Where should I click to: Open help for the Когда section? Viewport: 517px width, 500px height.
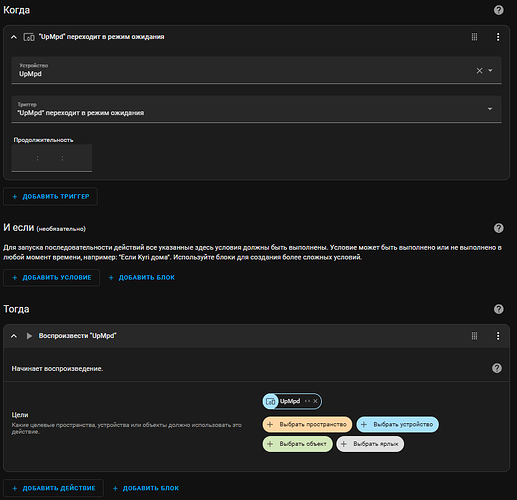click(x=498, y=10)
